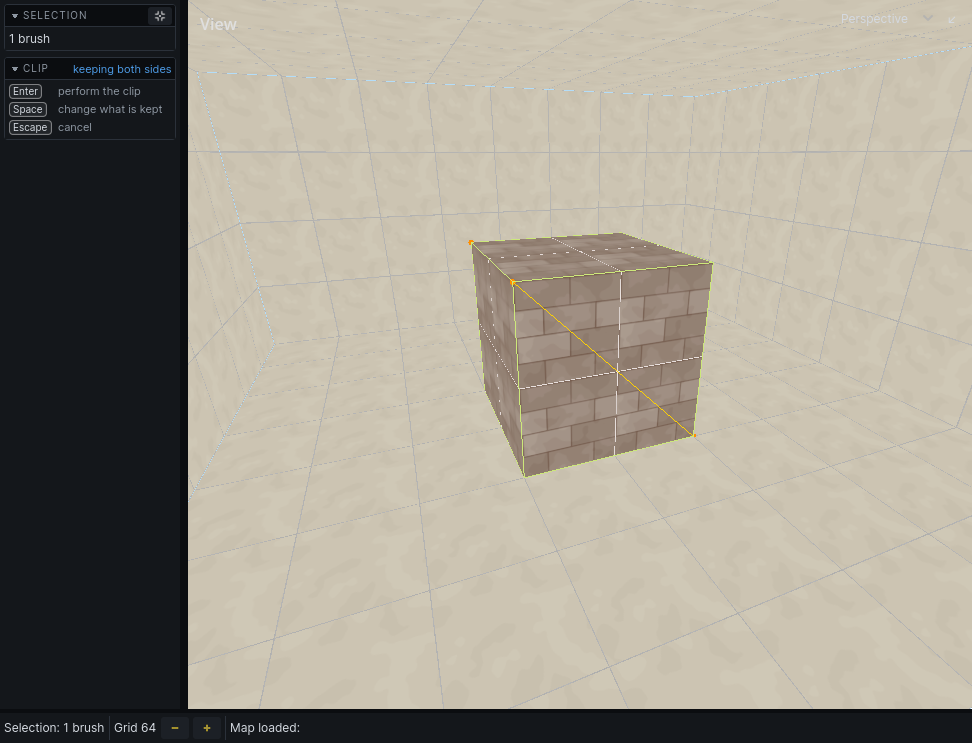Click the CLIP panel title text
Viewport: 972px width, 743px height.
click(35, 68)
